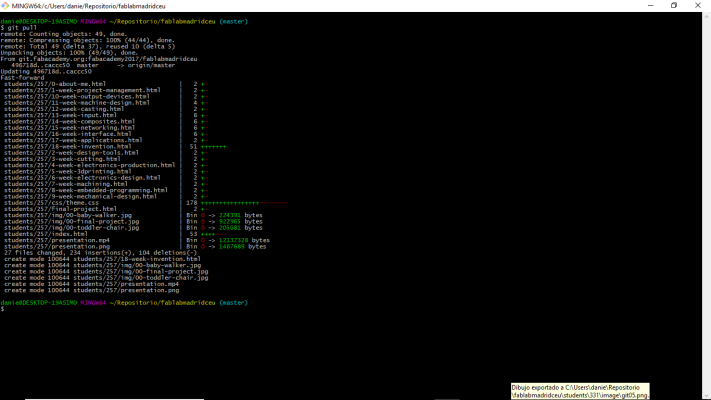Image resolution: width=711 pixels, height=400 pixels.
Task: Click the '$ git pull' command line
Action: click(x=19, y=28)
